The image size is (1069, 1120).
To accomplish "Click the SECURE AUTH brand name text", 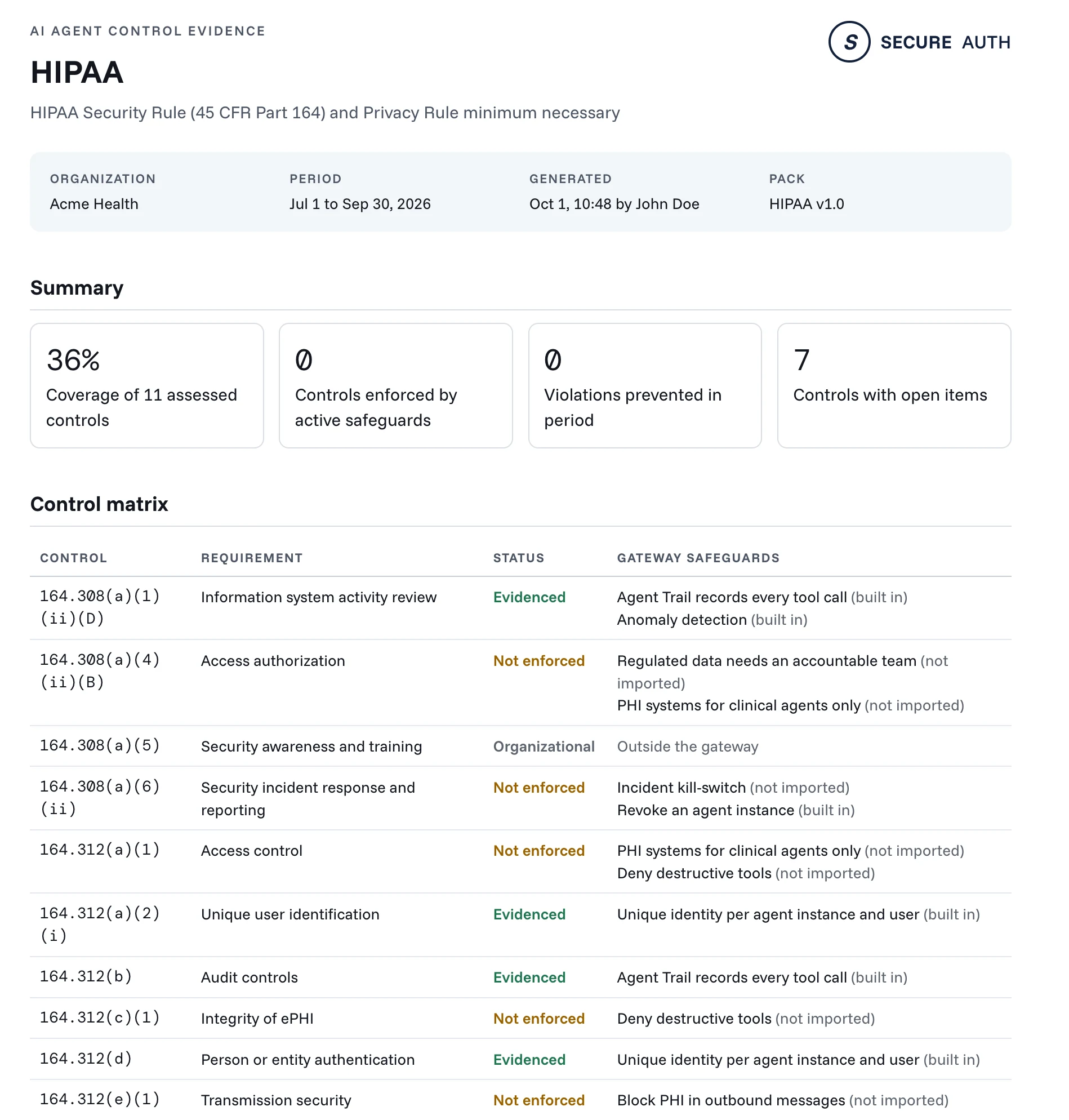I will point(945,42).
